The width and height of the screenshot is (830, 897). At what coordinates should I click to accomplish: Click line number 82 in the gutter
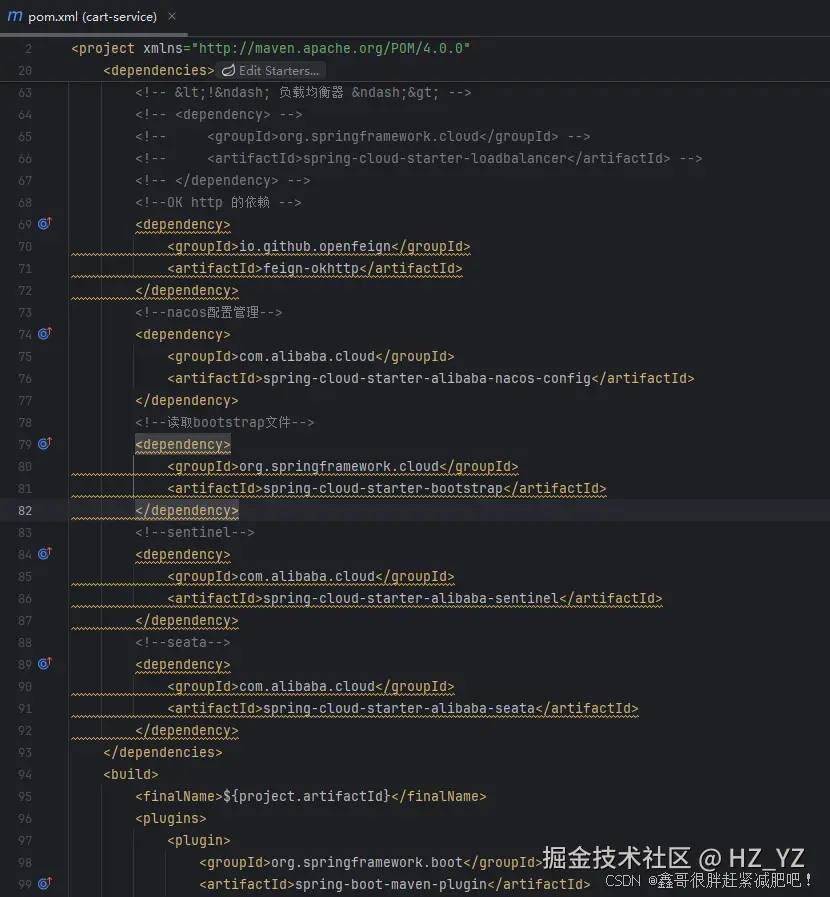tap(25, 510)
